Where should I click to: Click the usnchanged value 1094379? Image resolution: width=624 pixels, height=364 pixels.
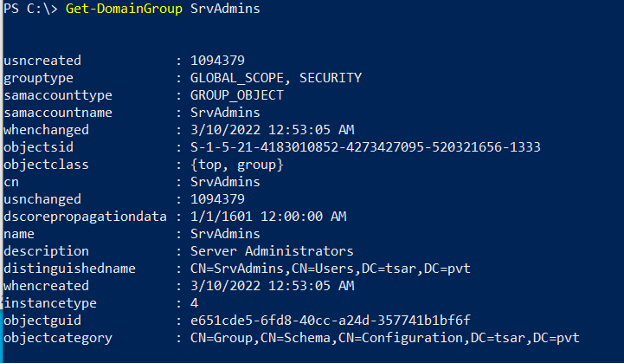217,199
